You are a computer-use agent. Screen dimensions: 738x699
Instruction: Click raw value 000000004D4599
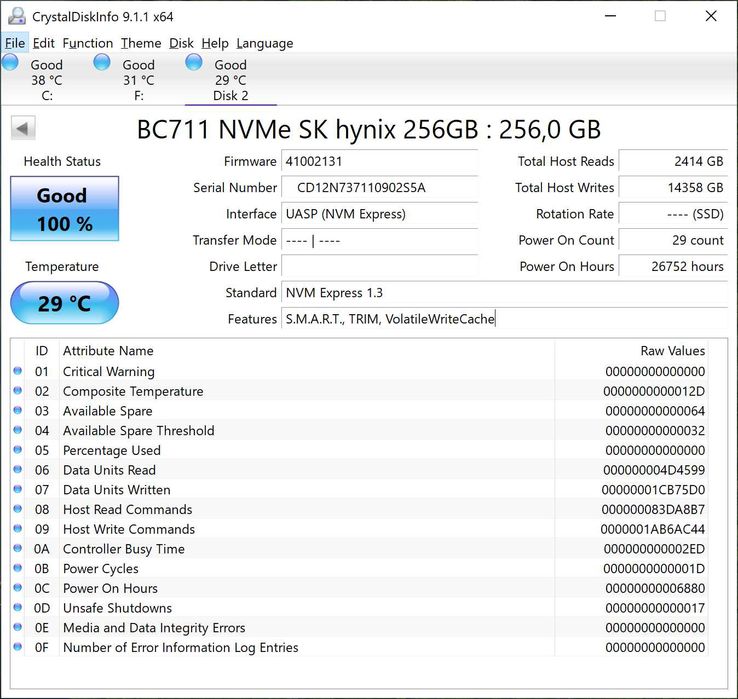(654, 470)
